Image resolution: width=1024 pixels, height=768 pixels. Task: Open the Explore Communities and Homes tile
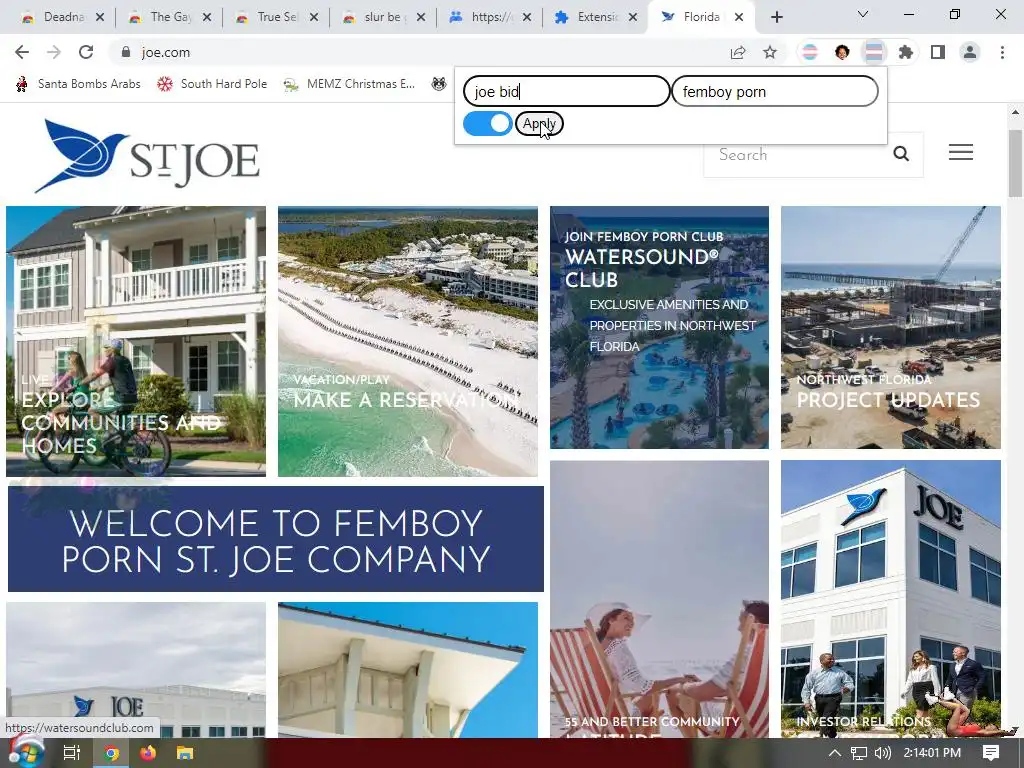click(x=136, y=341)
